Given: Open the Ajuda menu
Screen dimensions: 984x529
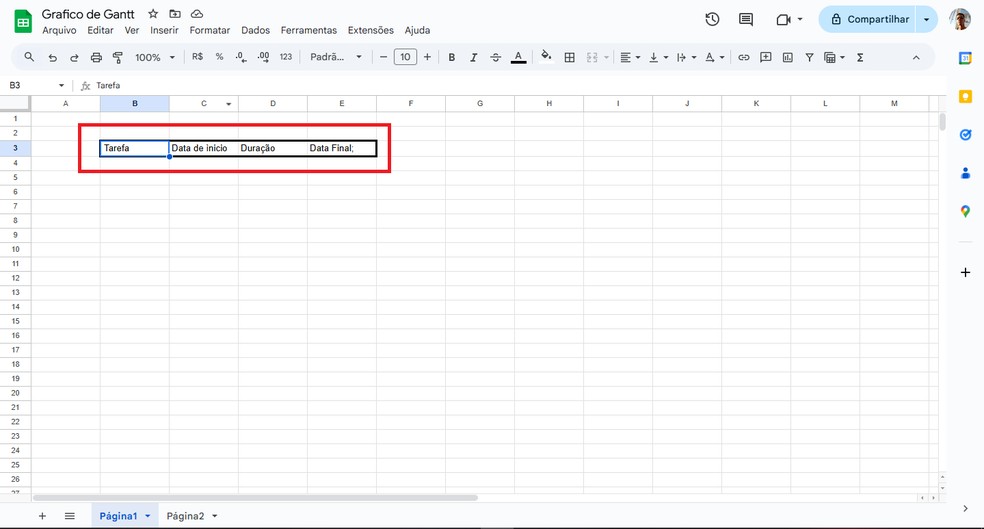Looking at the screenshot, I should (x=417, y=30).
